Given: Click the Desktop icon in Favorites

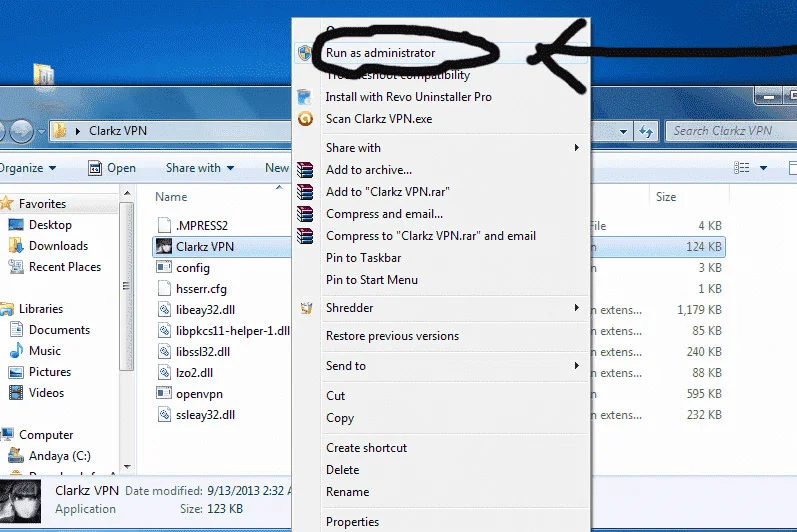Looking at the screenshot, I should pyautogui.click(x=16, y=225).
